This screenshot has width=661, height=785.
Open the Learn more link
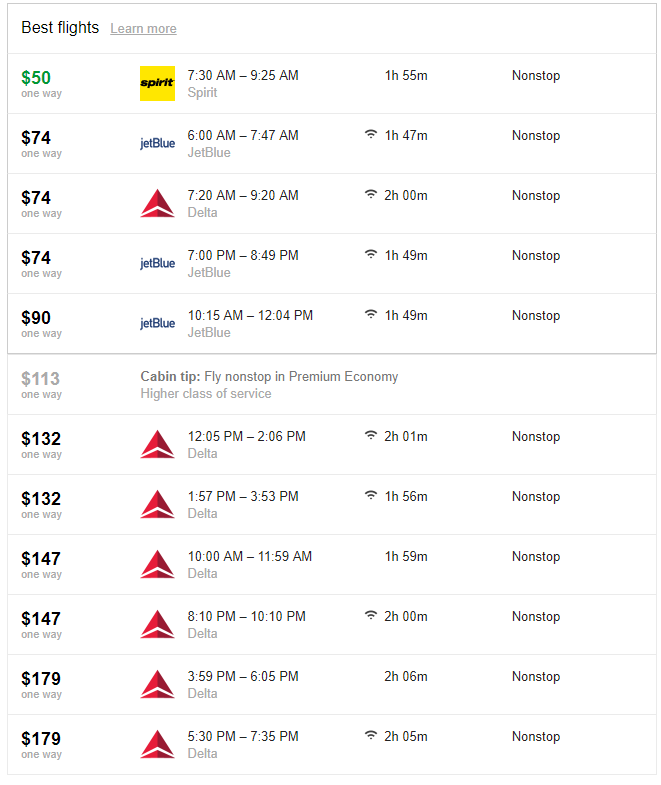coord(143,29)
